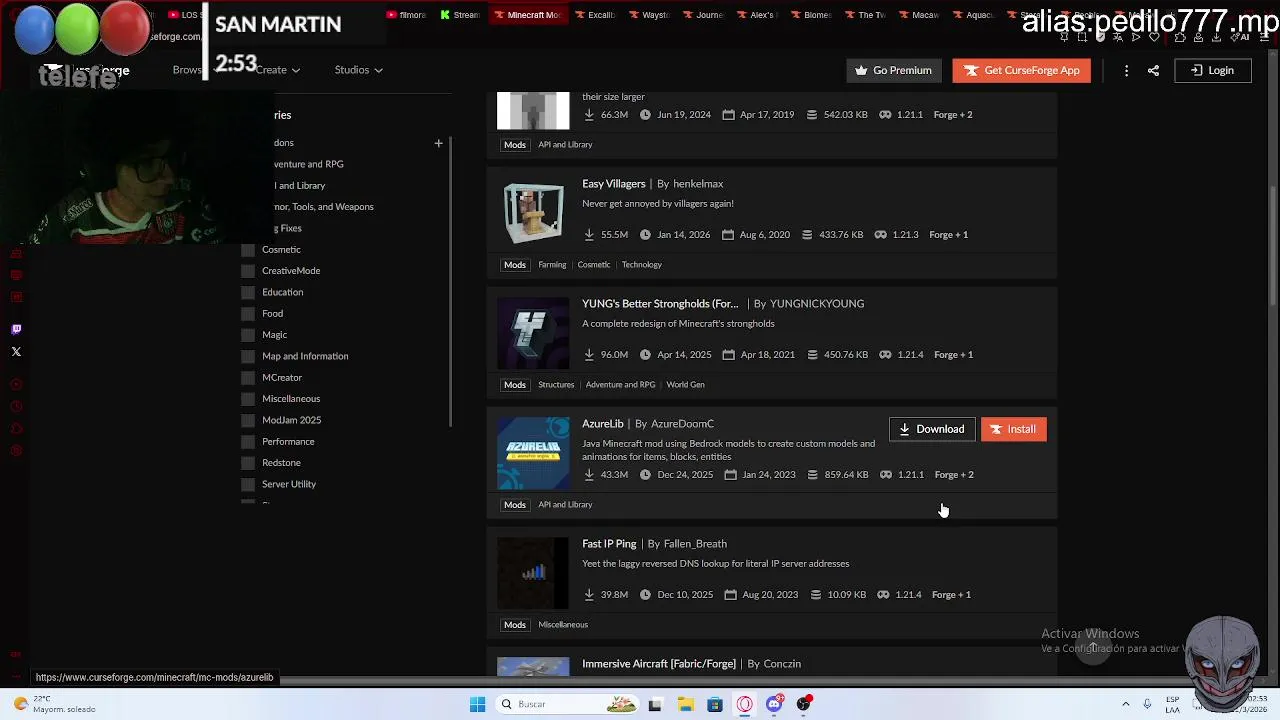Click the game version controller icon for AzureLib

pyautogui.click(x=885, y=474)
